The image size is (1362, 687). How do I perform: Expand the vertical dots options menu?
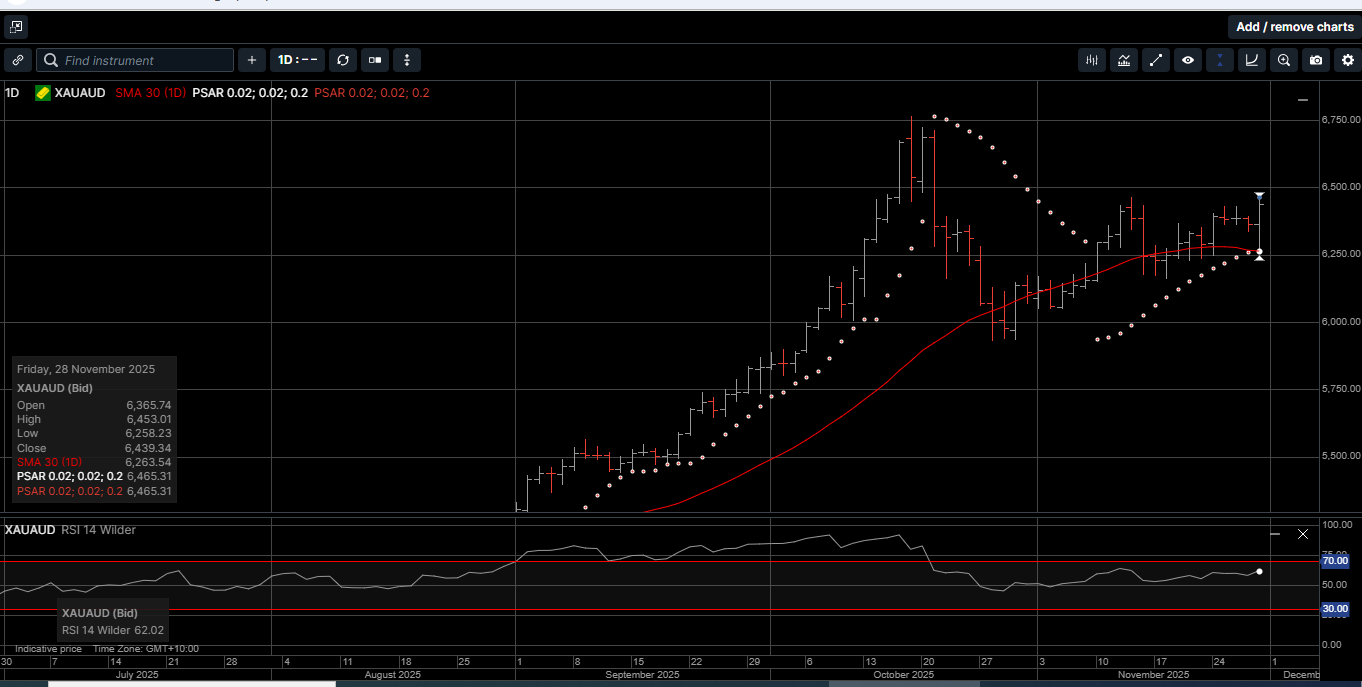tap(407, 60)
